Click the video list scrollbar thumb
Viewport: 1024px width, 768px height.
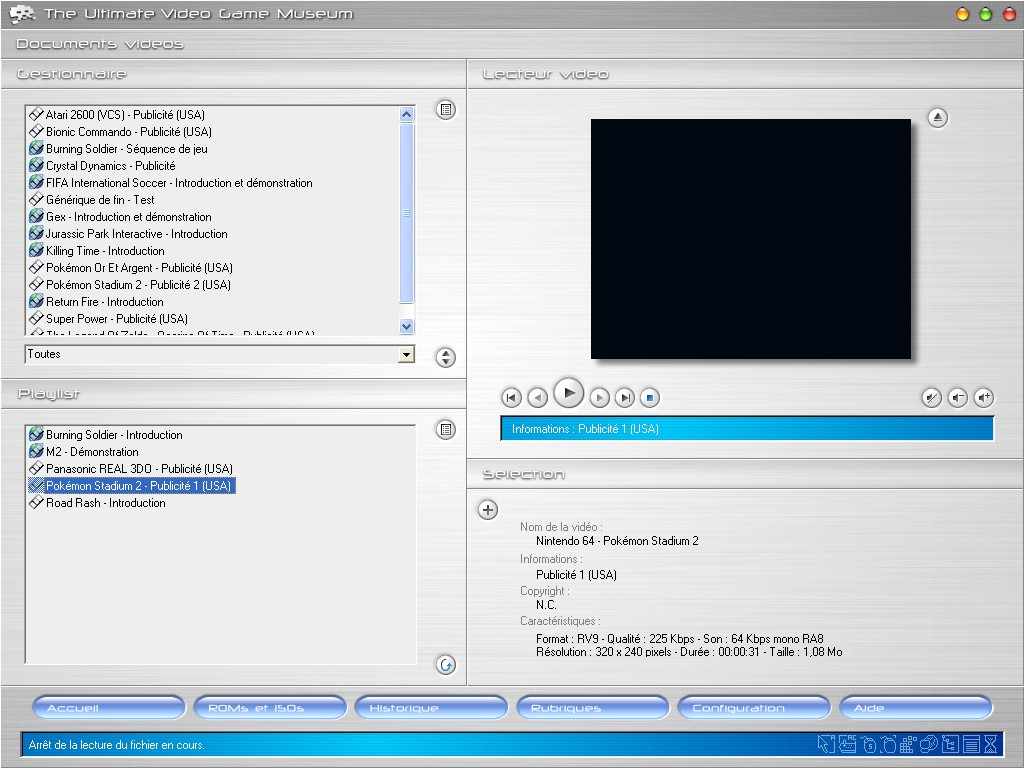(x=406, y=213)
